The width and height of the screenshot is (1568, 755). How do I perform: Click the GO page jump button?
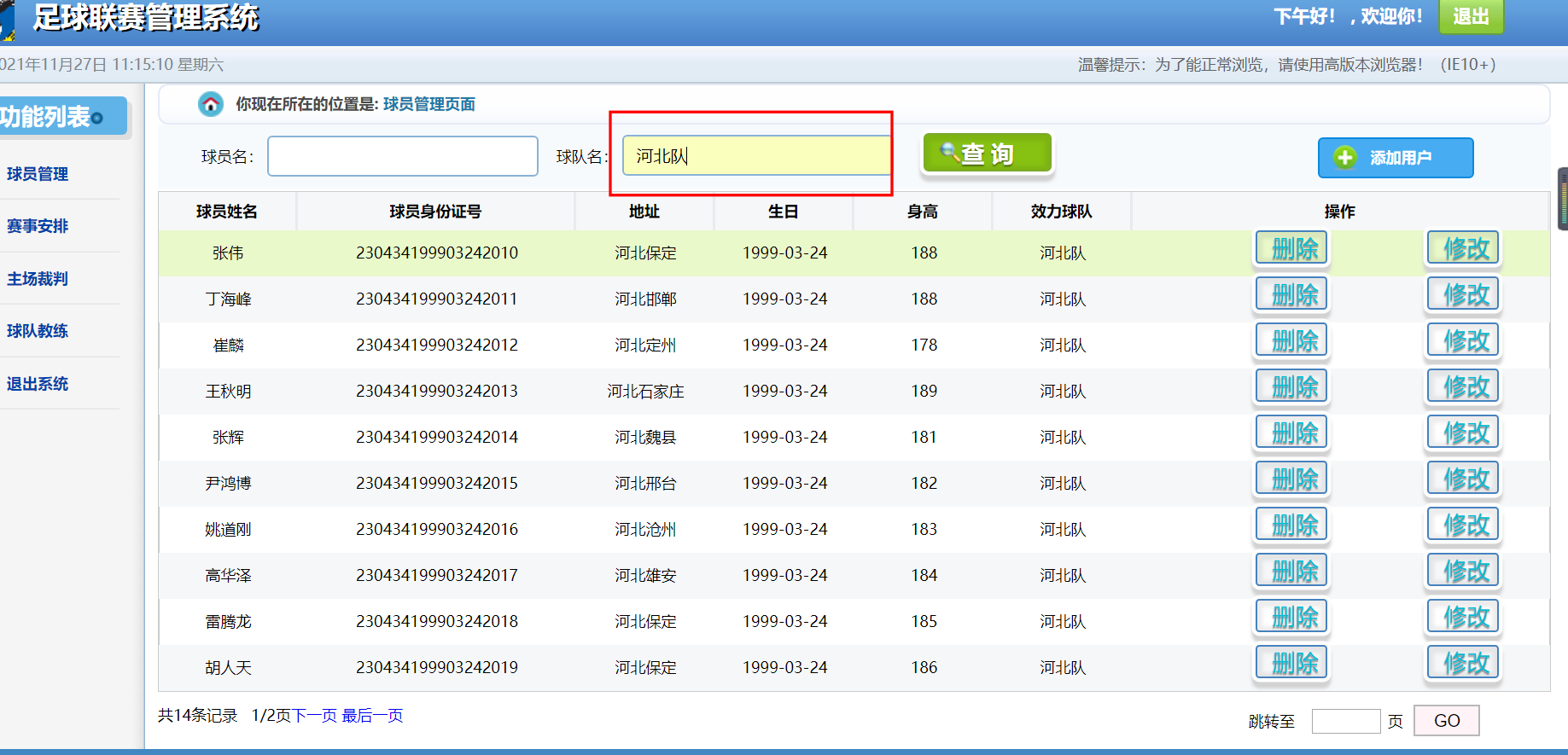[1447, 721]
